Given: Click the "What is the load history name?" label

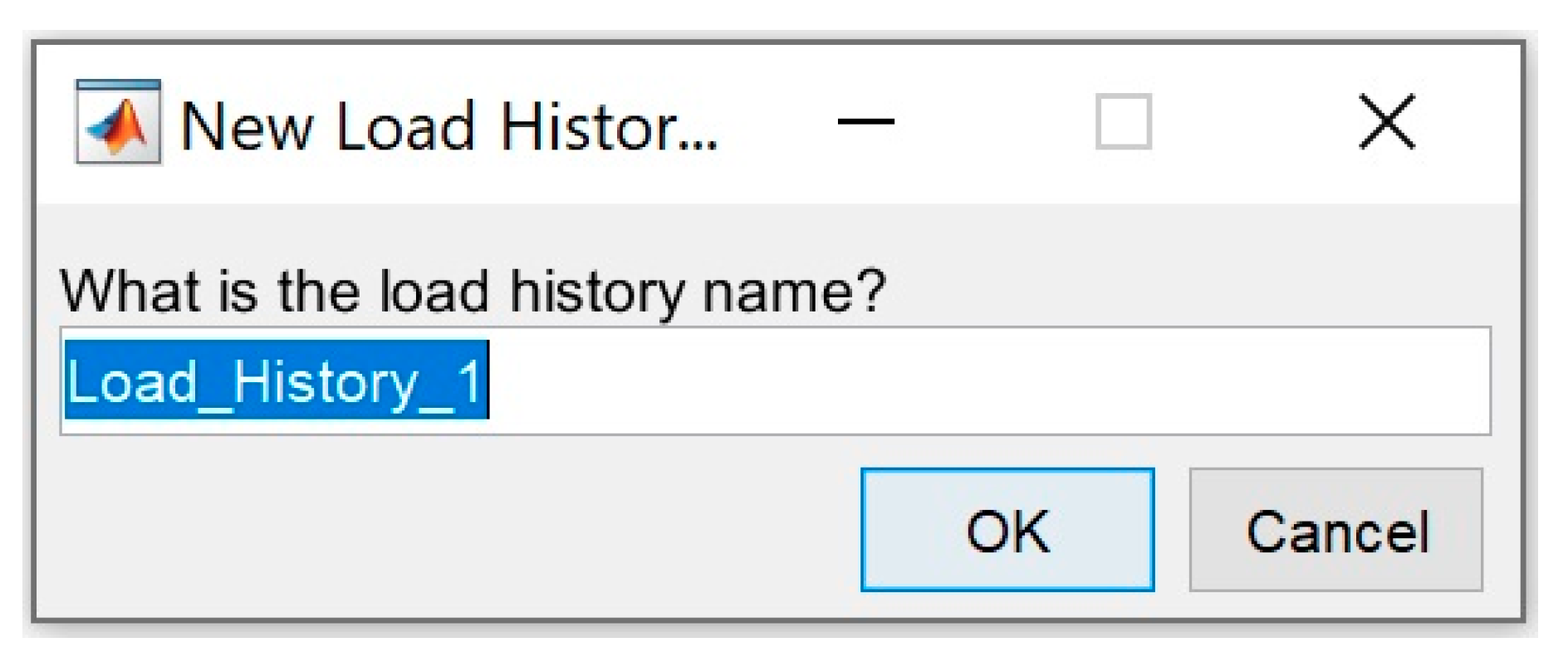Looking at the screenshot, I should click(x=473, y=291).
